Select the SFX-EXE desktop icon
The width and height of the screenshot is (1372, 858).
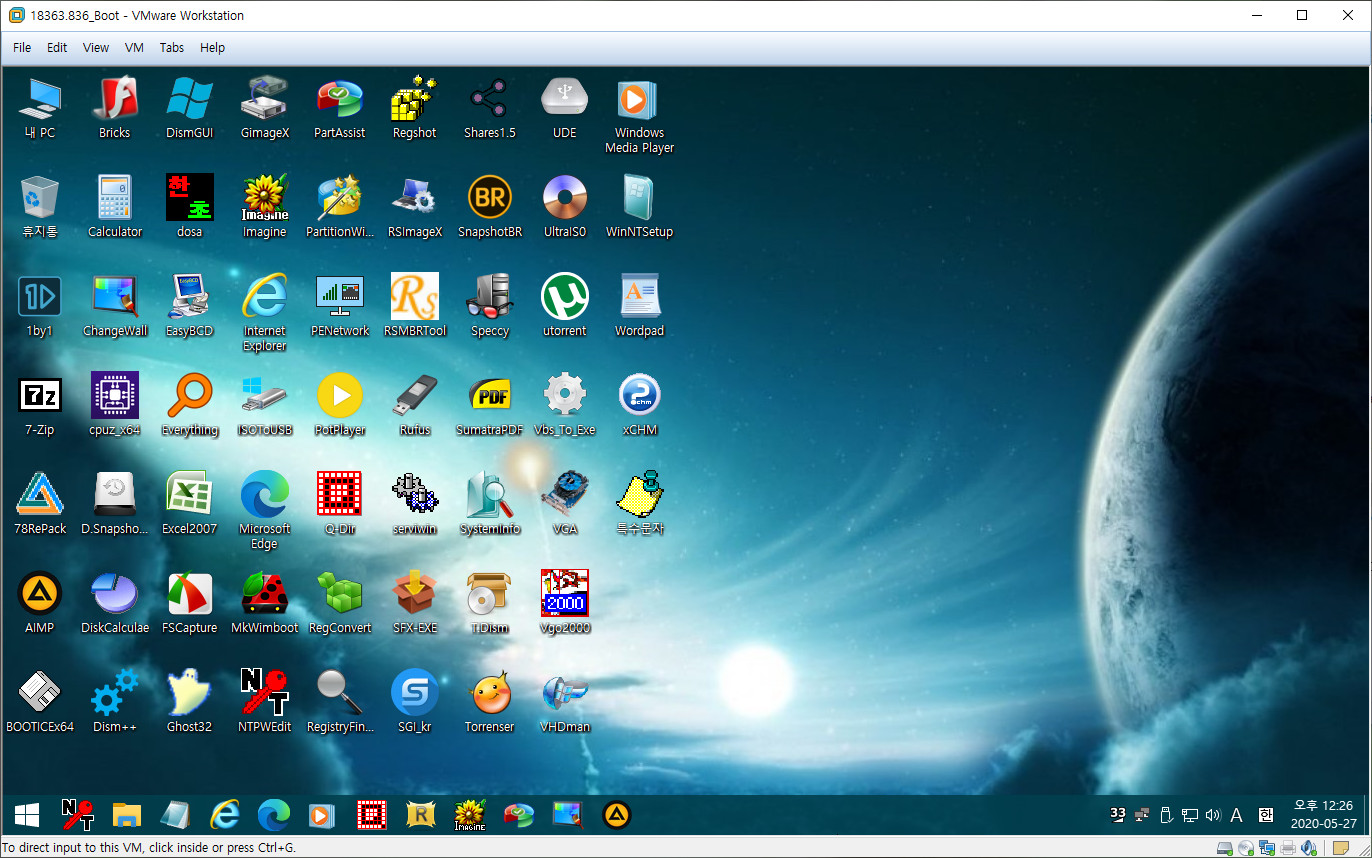[415, 603]
